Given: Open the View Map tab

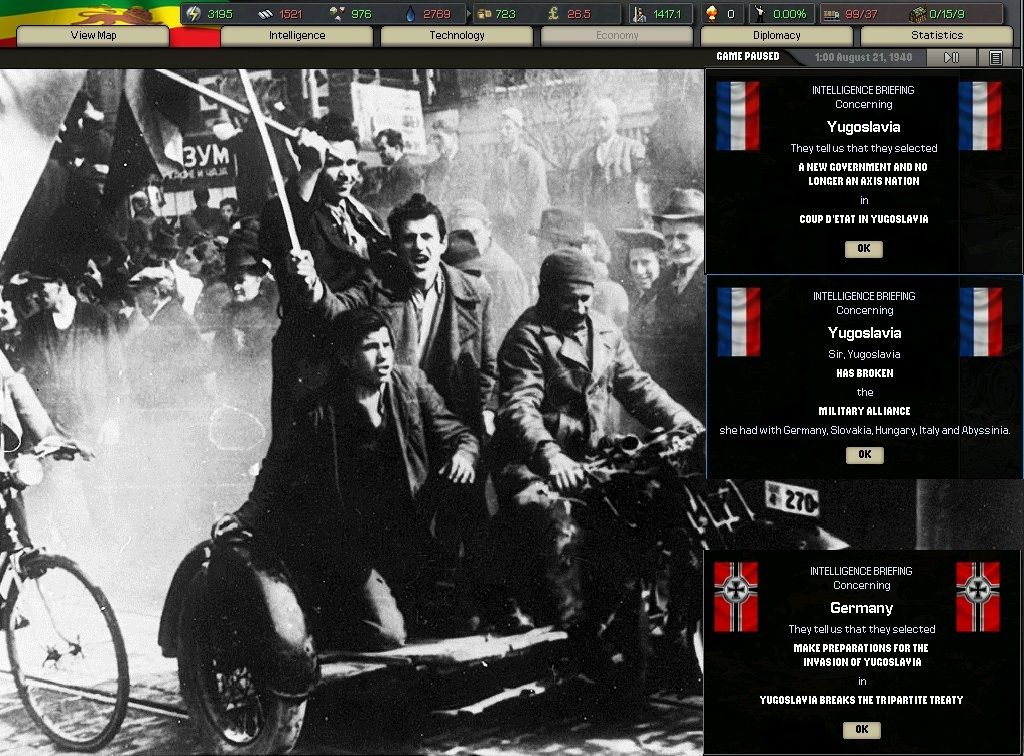Looking at the screenshot, I should (x=93, y=36).
